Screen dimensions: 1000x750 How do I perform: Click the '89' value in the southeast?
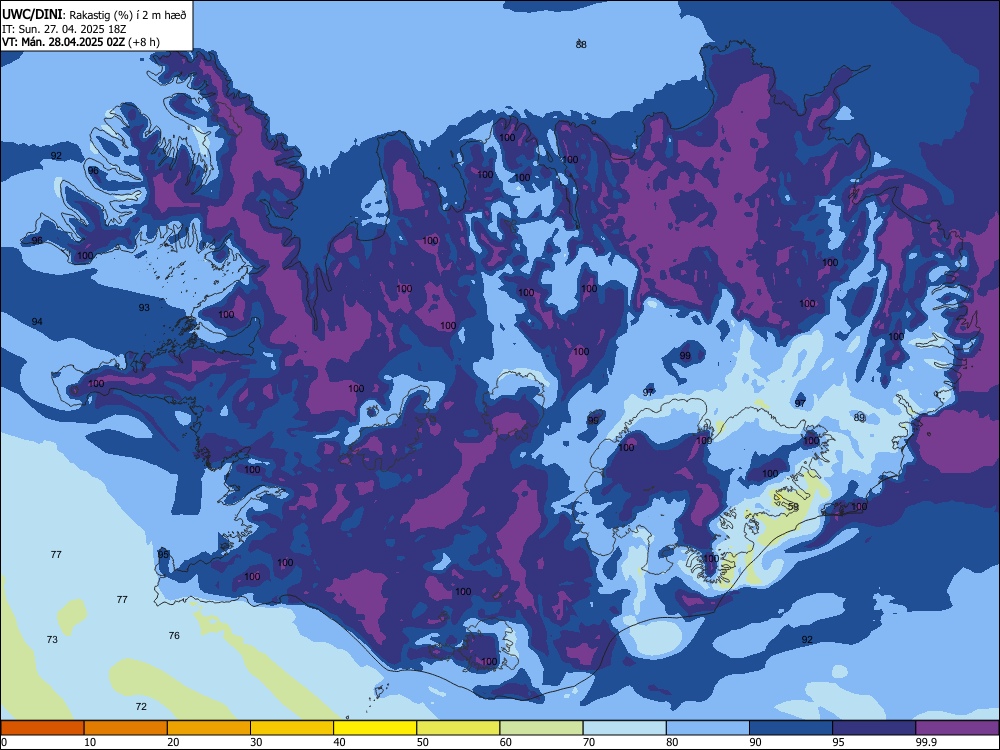pyautogui.click(x=859, y=418)
